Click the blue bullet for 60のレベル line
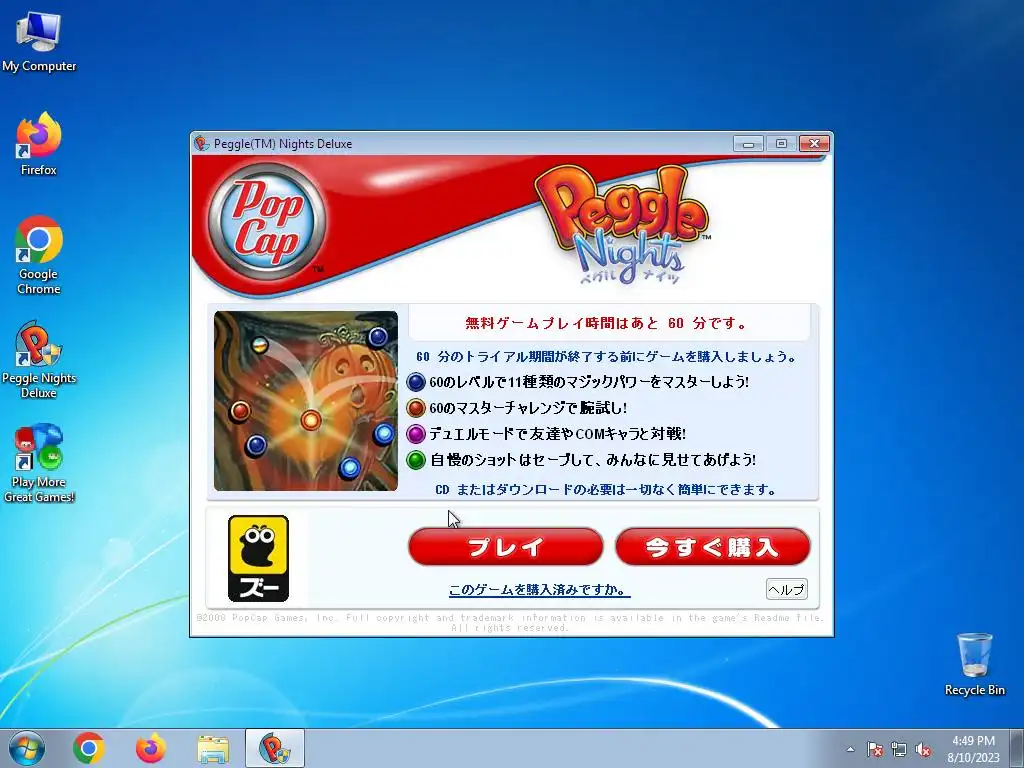Viewport: 1024px width, 768px height. [x=415, y=382]
